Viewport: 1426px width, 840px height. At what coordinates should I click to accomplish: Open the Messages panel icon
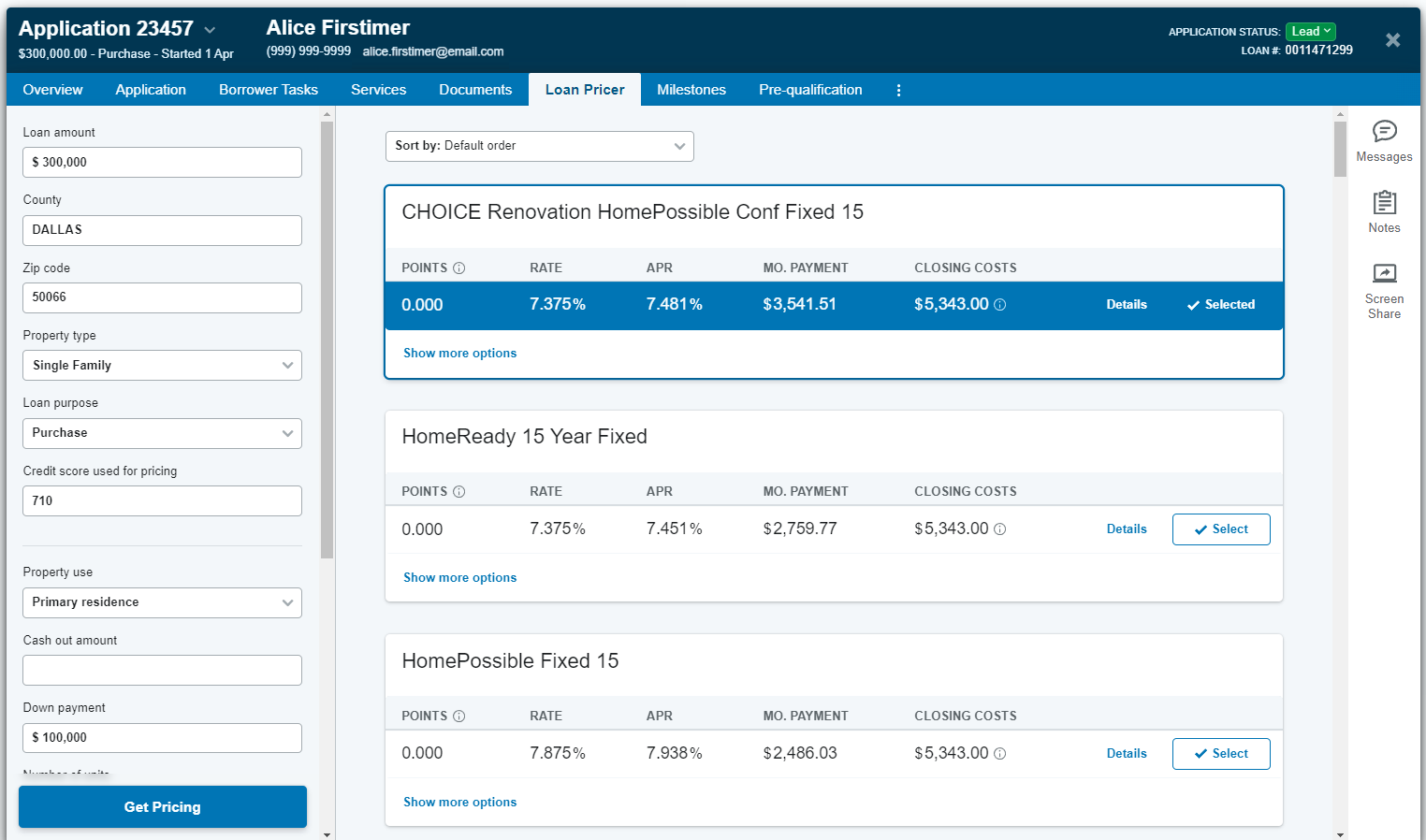coord(1384,132)
